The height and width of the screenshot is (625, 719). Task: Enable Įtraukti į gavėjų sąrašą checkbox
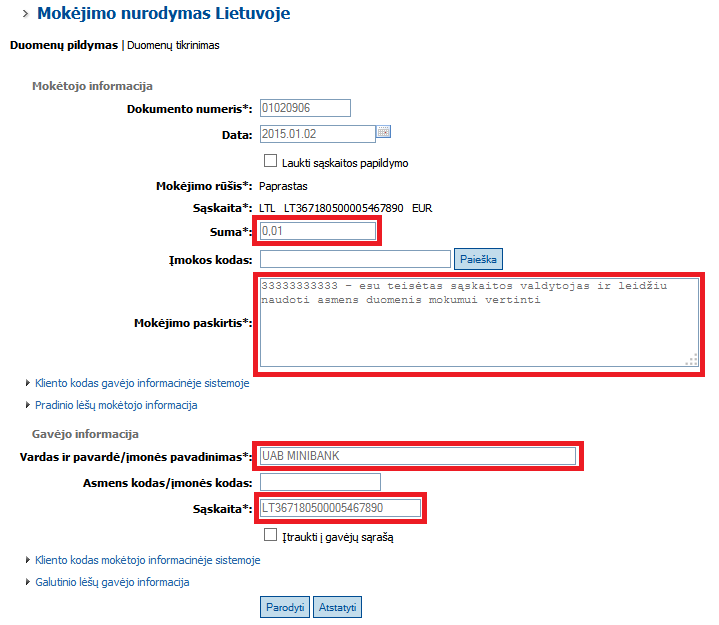click(x=271, y=535)
